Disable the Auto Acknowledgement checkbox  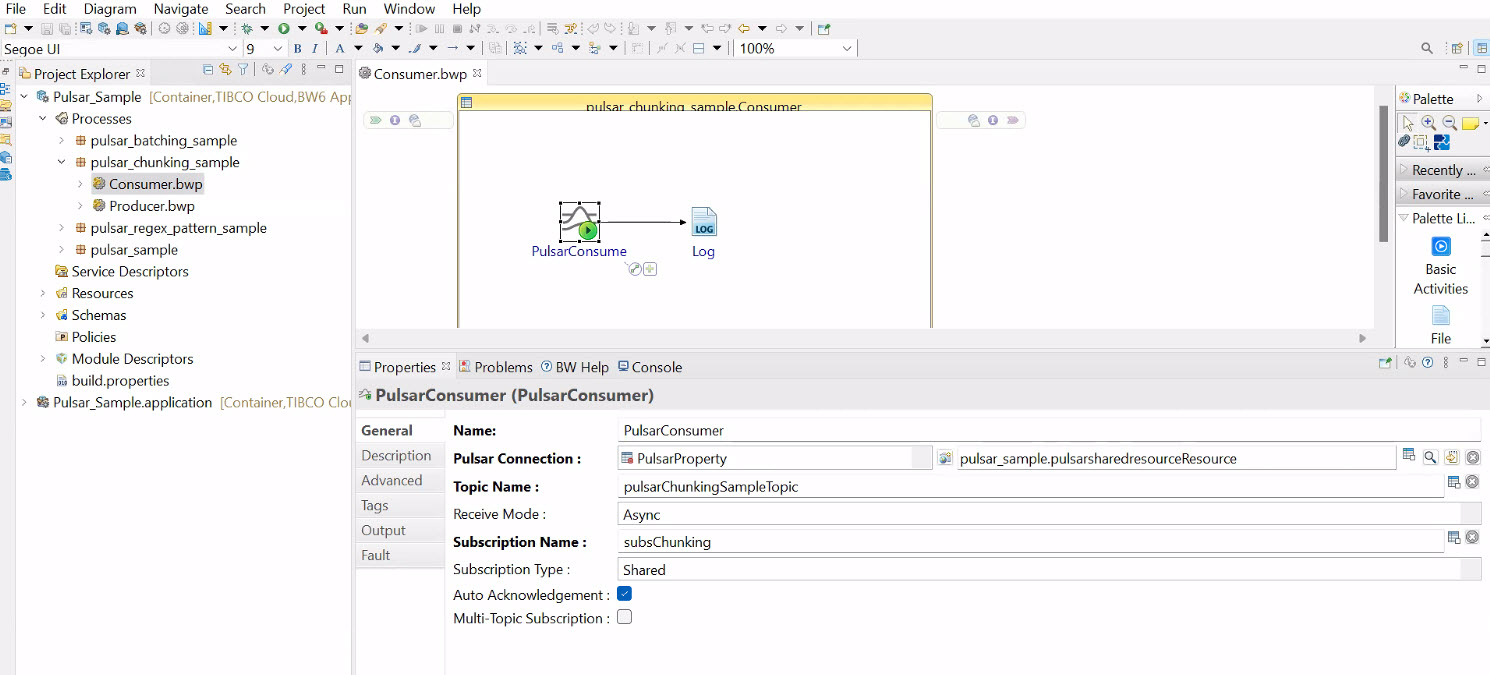625,594
